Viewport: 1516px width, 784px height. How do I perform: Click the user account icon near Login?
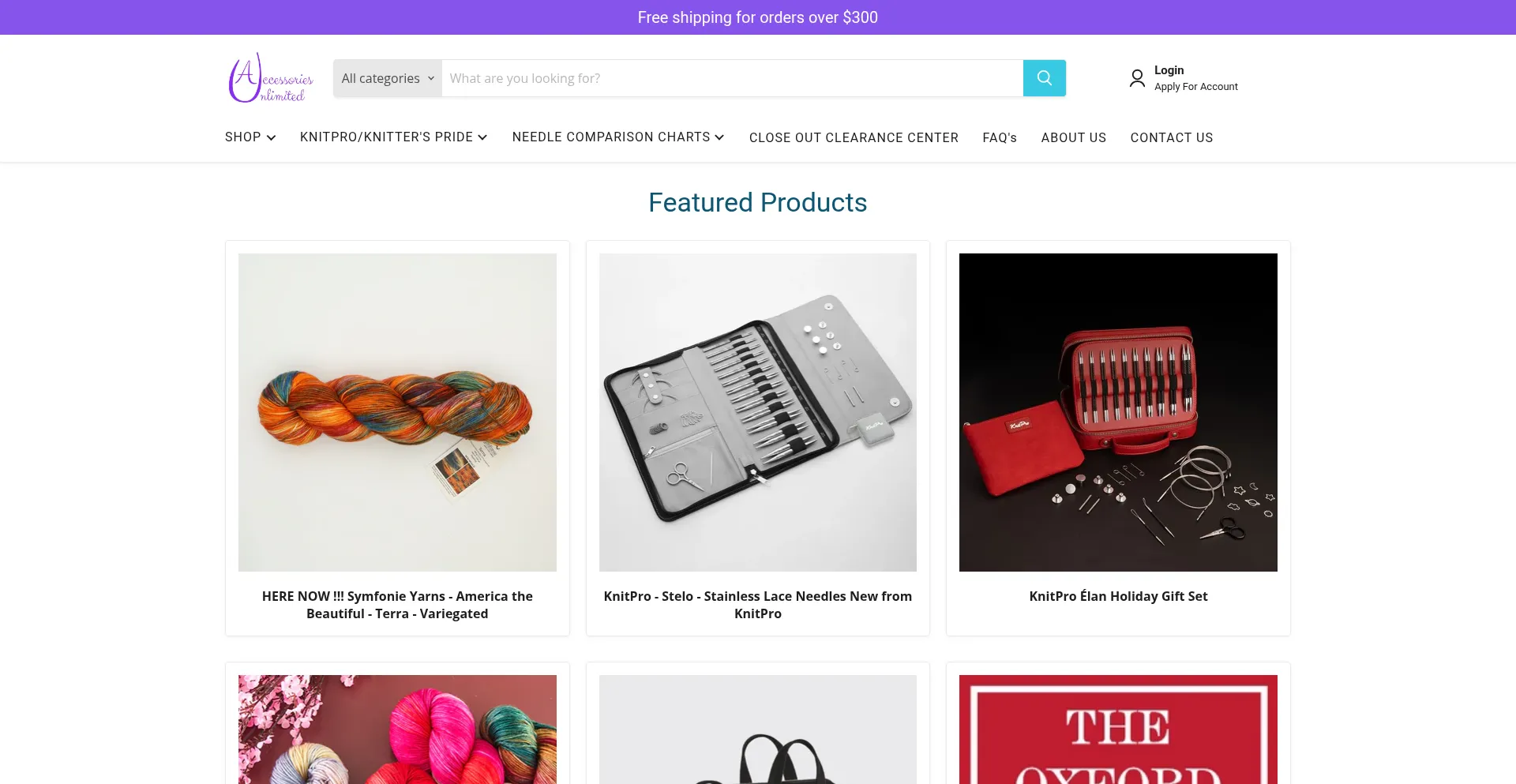click(x=1137, y=77)
